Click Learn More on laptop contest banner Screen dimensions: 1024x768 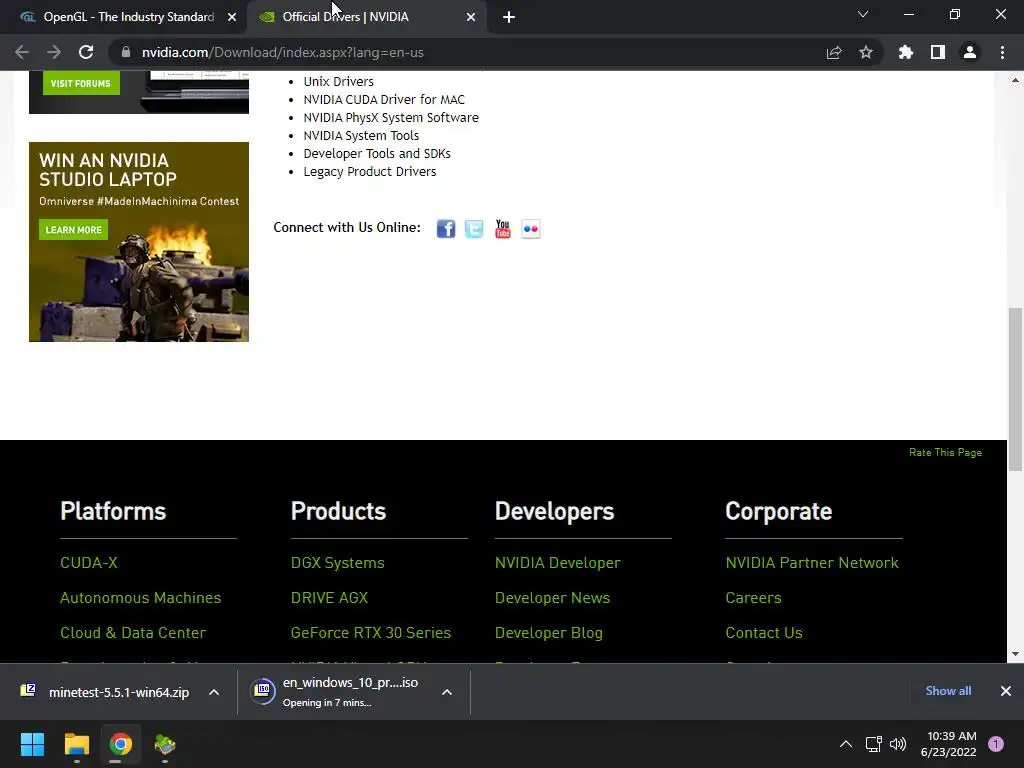click(73, 230)
